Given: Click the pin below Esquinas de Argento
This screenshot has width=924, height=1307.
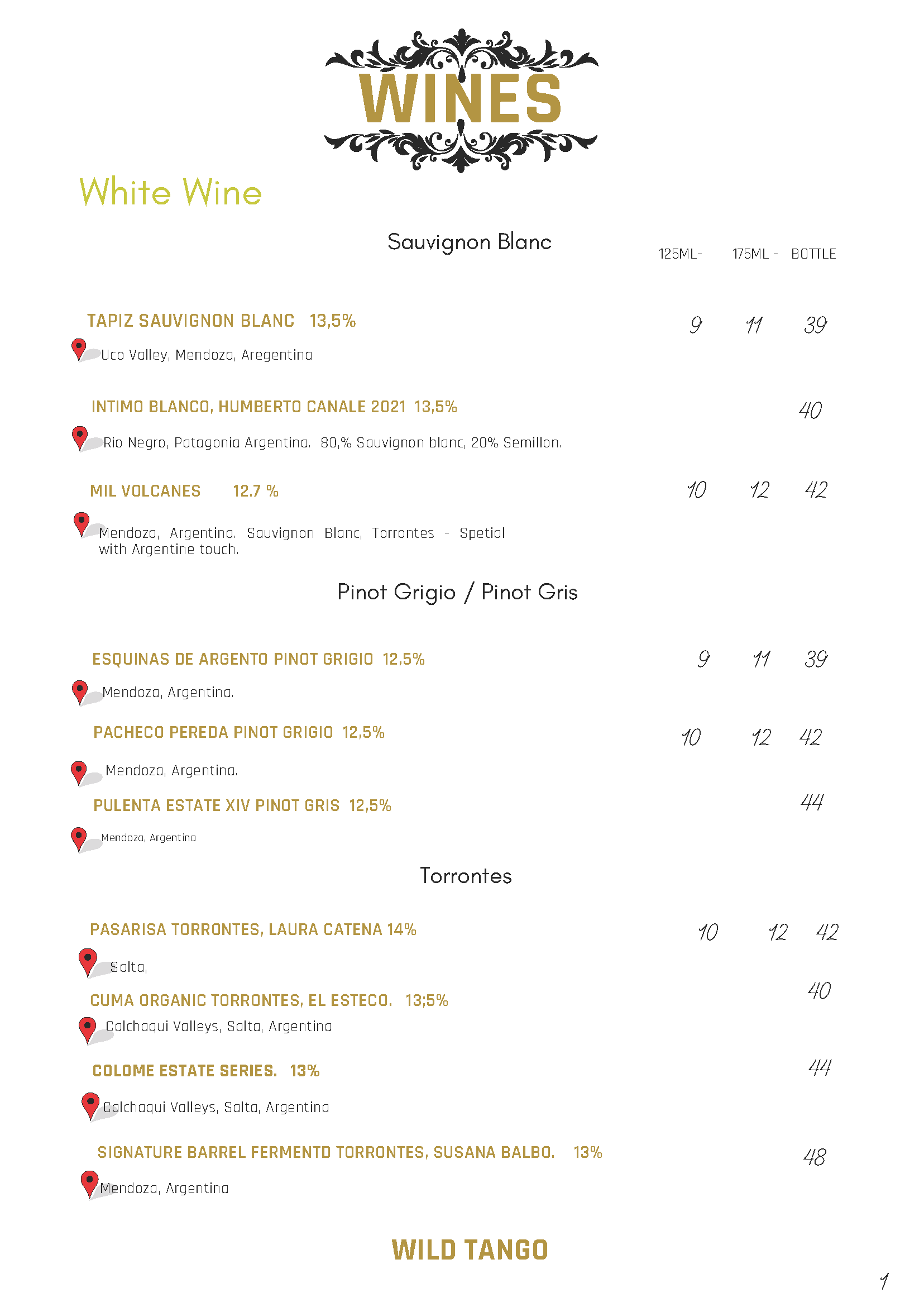Looking at the screenshot, I should click(x=80, y=691).
